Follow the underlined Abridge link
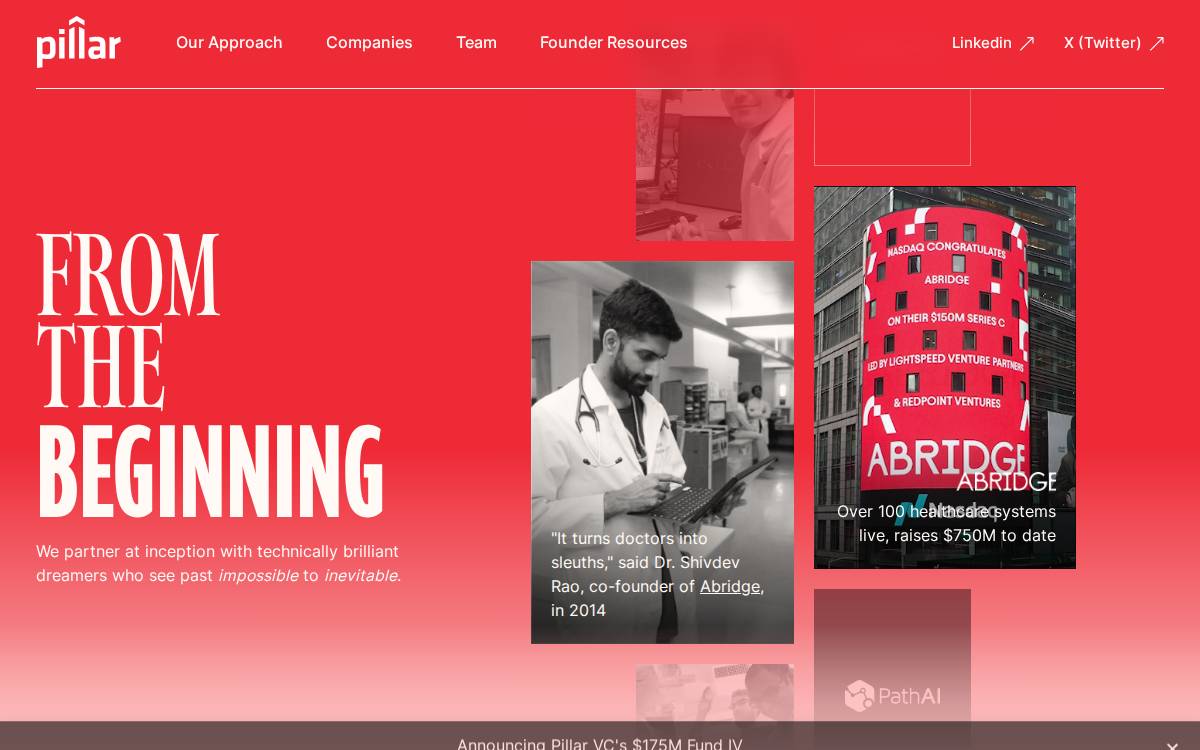 point(729,586)
